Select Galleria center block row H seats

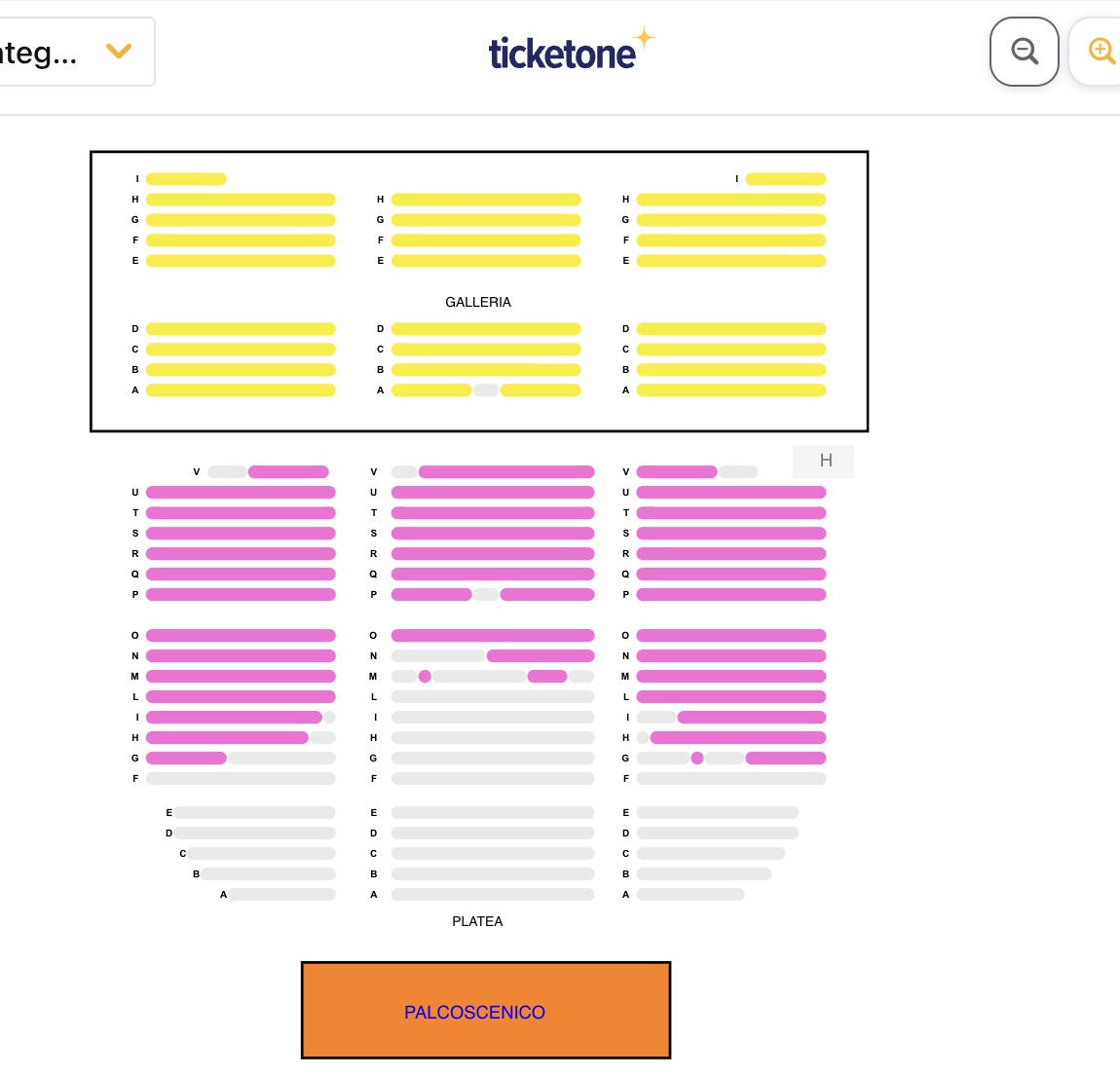(x=486, y=200)
